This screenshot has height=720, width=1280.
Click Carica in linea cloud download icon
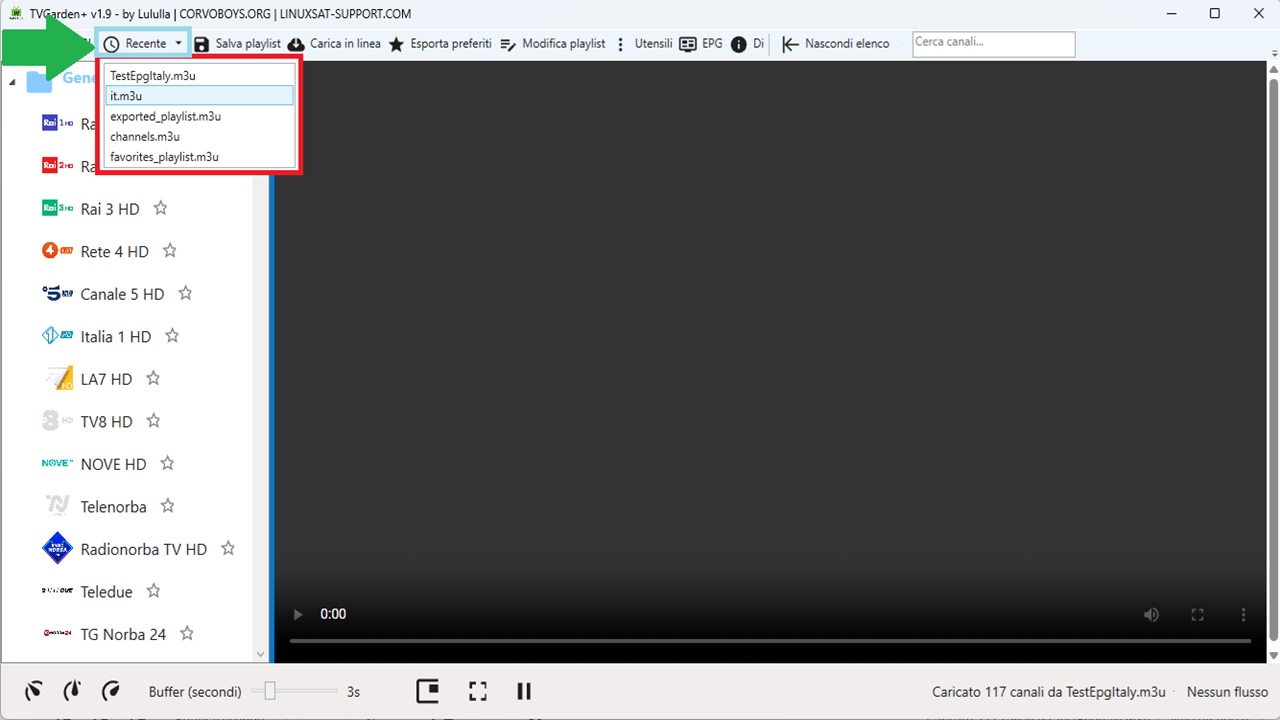click(296, 44)
